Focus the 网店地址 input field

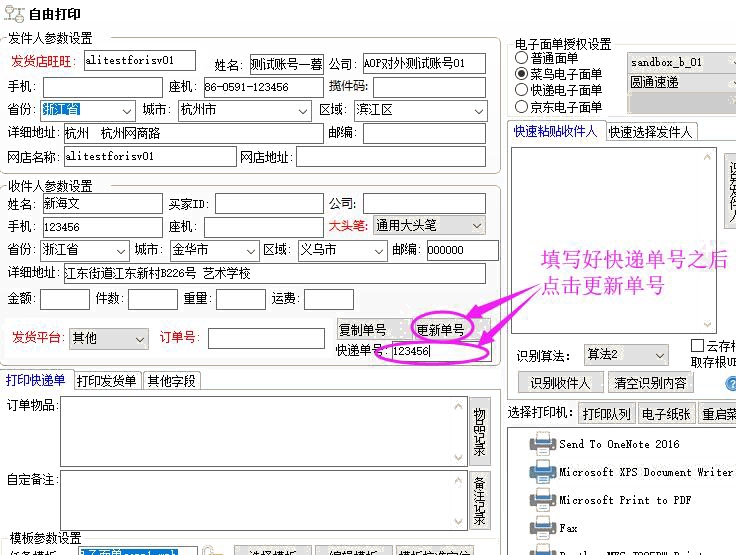(x=391, y=156)
